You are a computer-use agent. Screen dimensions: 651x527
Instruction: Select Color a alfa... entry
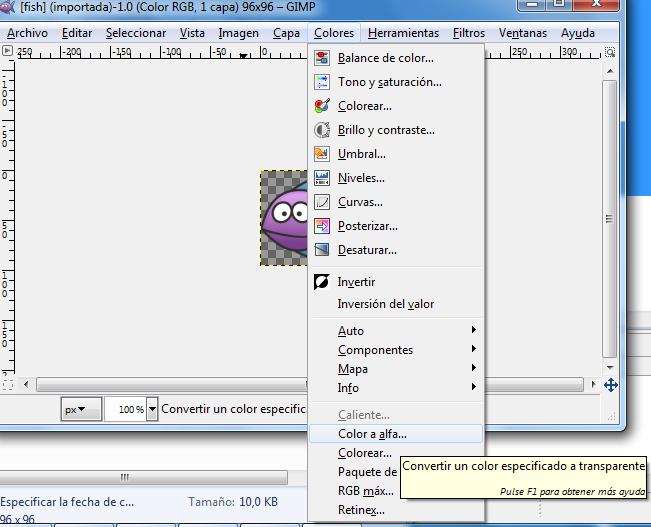tap(396, 434)
